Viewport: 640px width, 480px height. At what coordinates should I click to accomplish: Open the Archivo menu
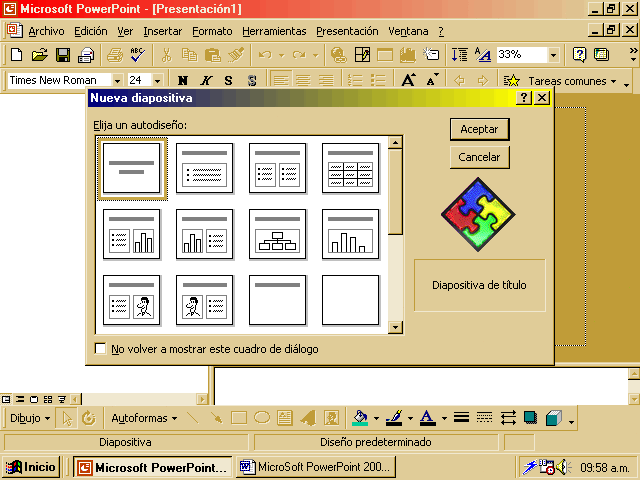(x=47, y=31)
